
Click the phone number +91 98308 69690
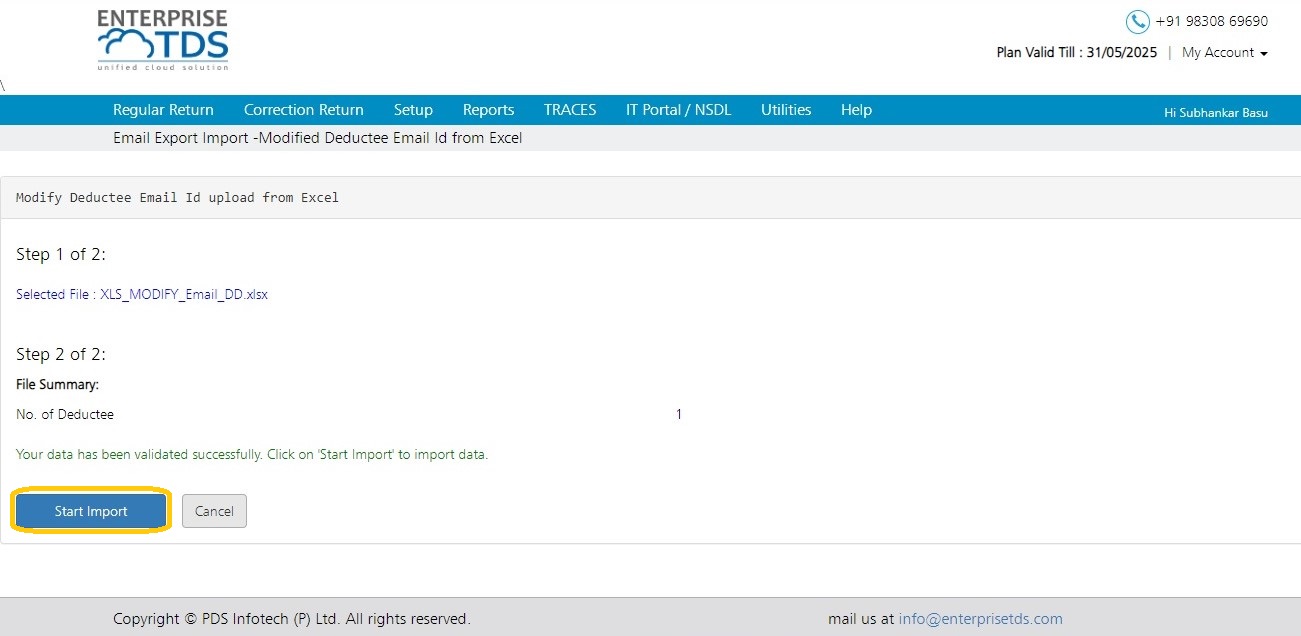1212,22
